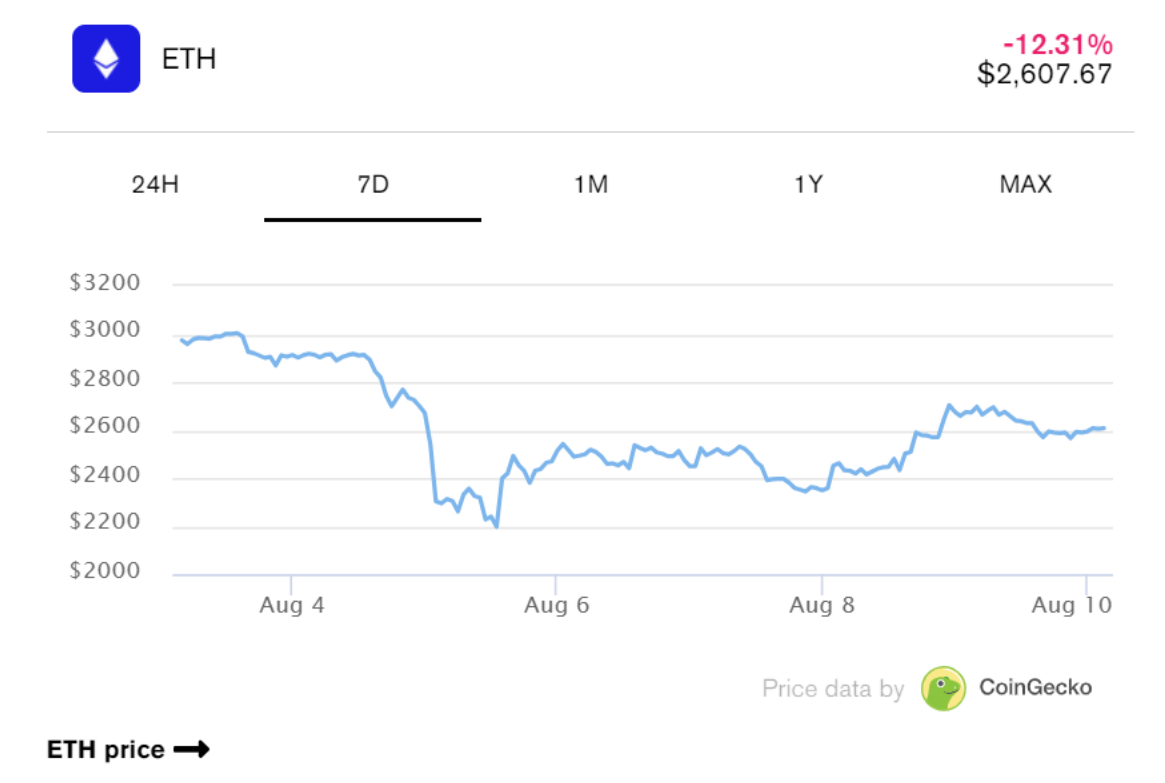This screenshot has width=1165, height=783.
Task: Click the $2,607.67 current price
Action: pyautogui.click(x=1044, y=74)
